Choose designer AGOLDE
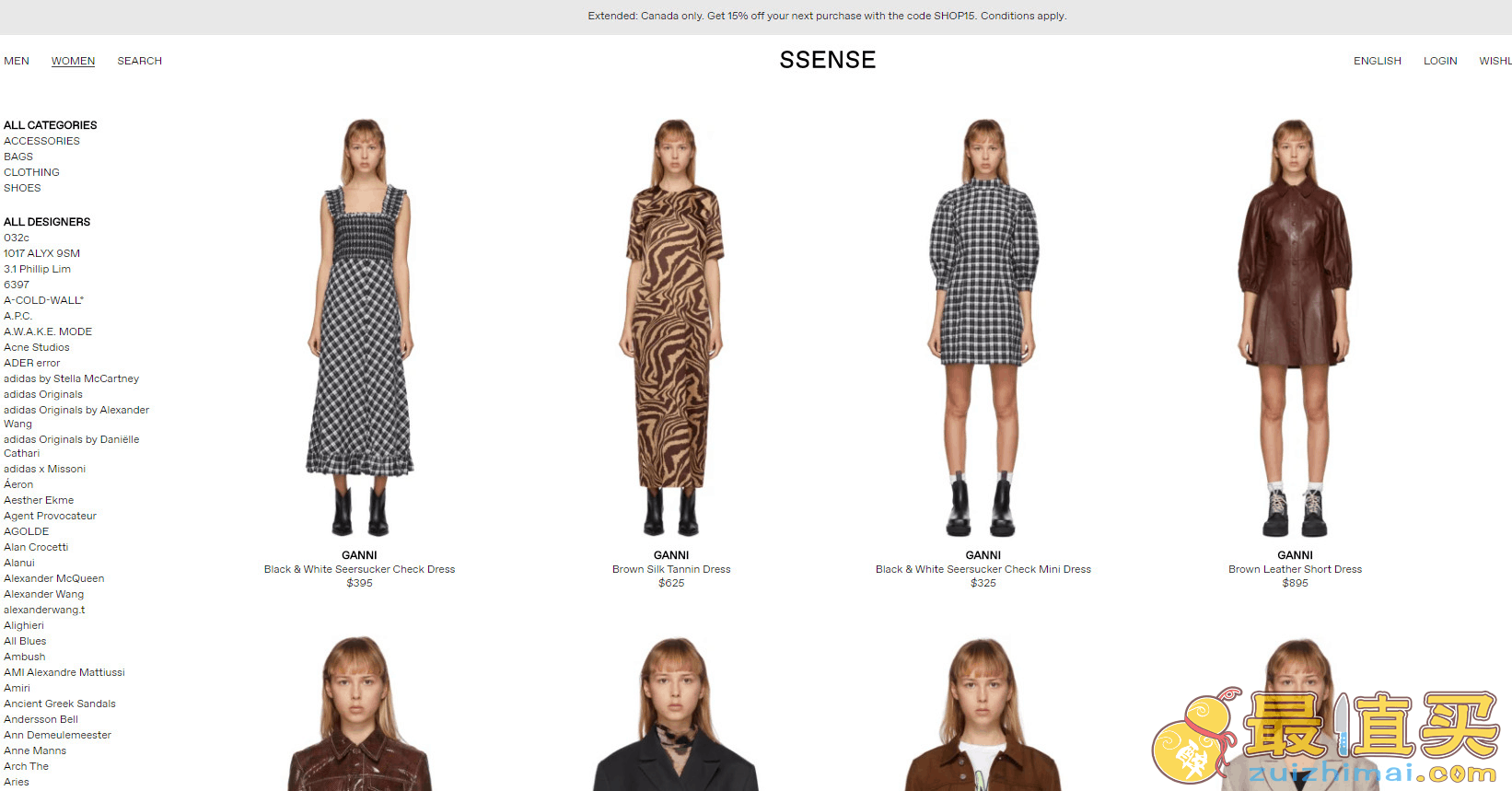The image size is (1512, 791). [x=27, y=531]
